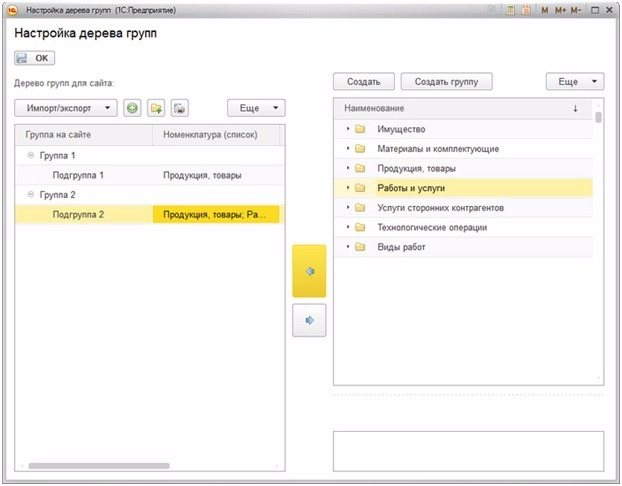Viewport: 622px width, 486px height.
Task: Click the calculator icon in title bar
Action: pyautogui.click(x=510, y=9)
